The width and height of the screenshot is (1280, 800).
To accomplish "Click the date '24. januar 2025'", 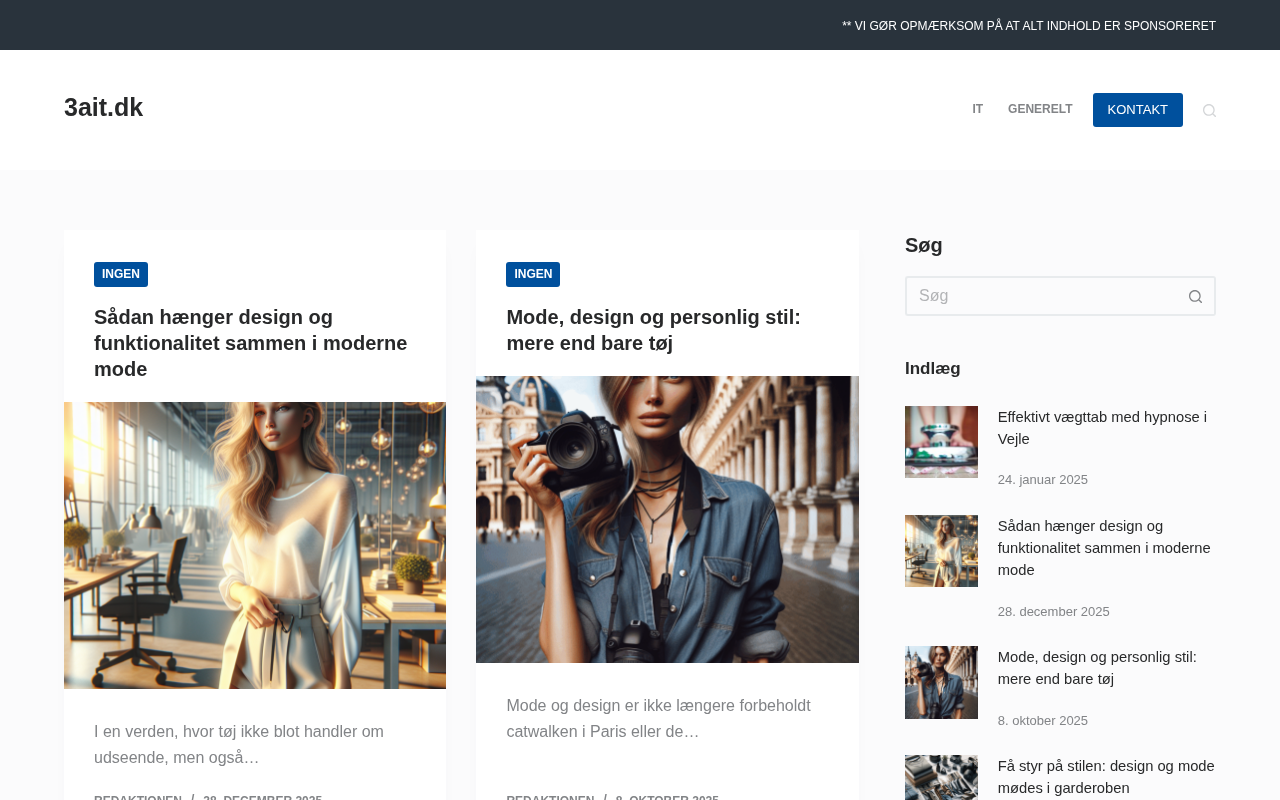I will coord(1043,480).
